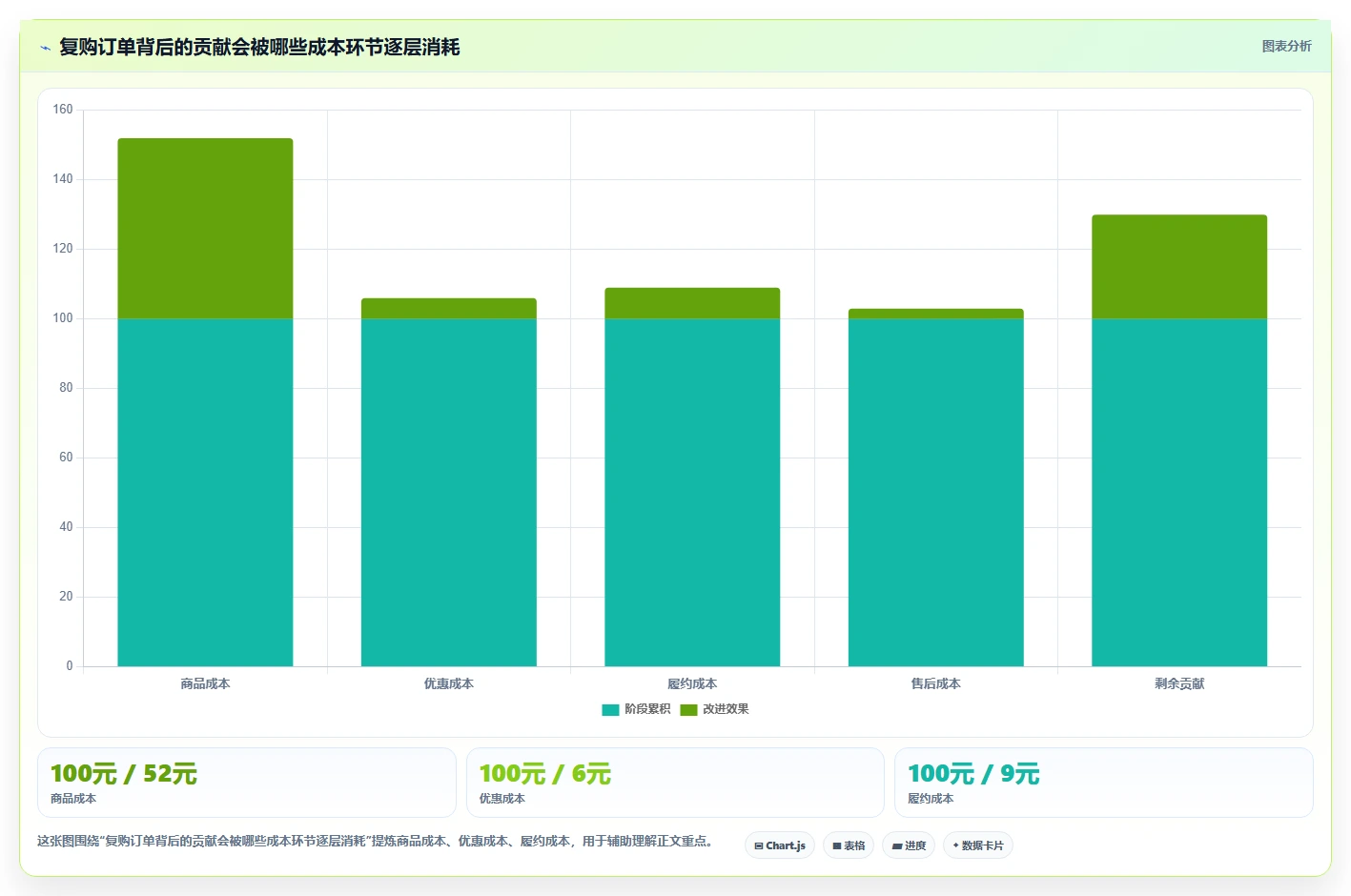Click the green segment of the 履约成本 bar
This screenshot has height=896, width=1351.
pyautogui.click(x=692, y=303)
